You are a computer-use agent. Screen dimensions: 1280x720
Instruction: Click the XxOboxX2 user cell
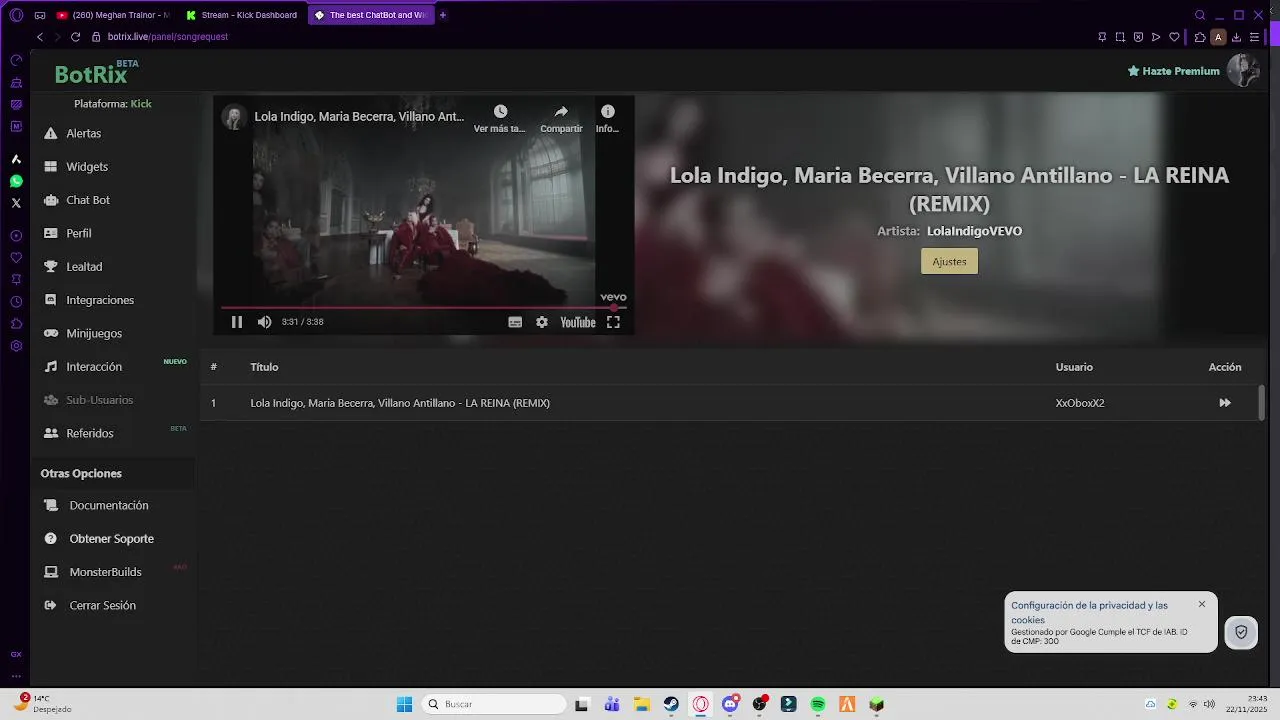click(1080, 403)
